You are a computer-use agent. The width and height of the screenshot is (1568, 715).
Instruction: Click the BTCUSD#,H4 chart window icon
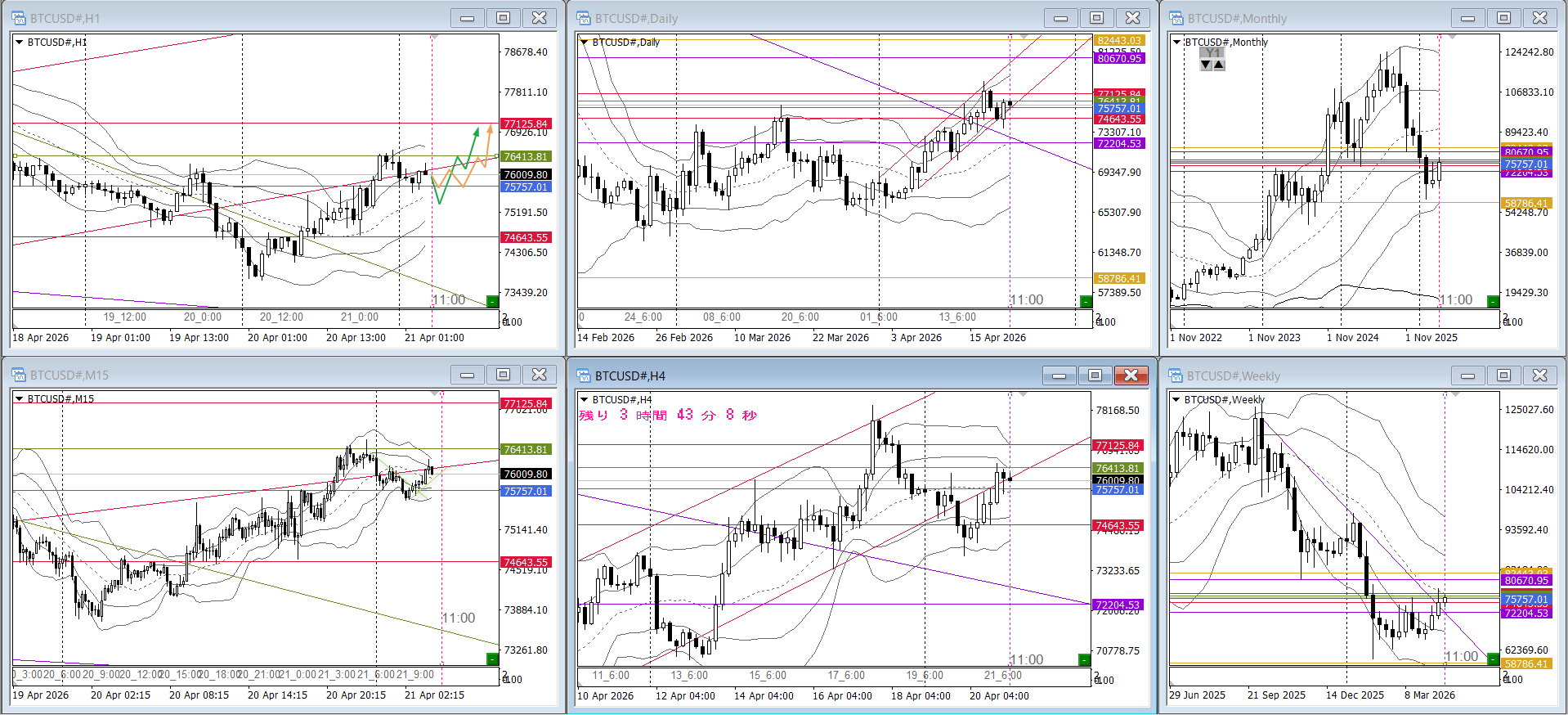pyautogui.click(x=583, y=375)
